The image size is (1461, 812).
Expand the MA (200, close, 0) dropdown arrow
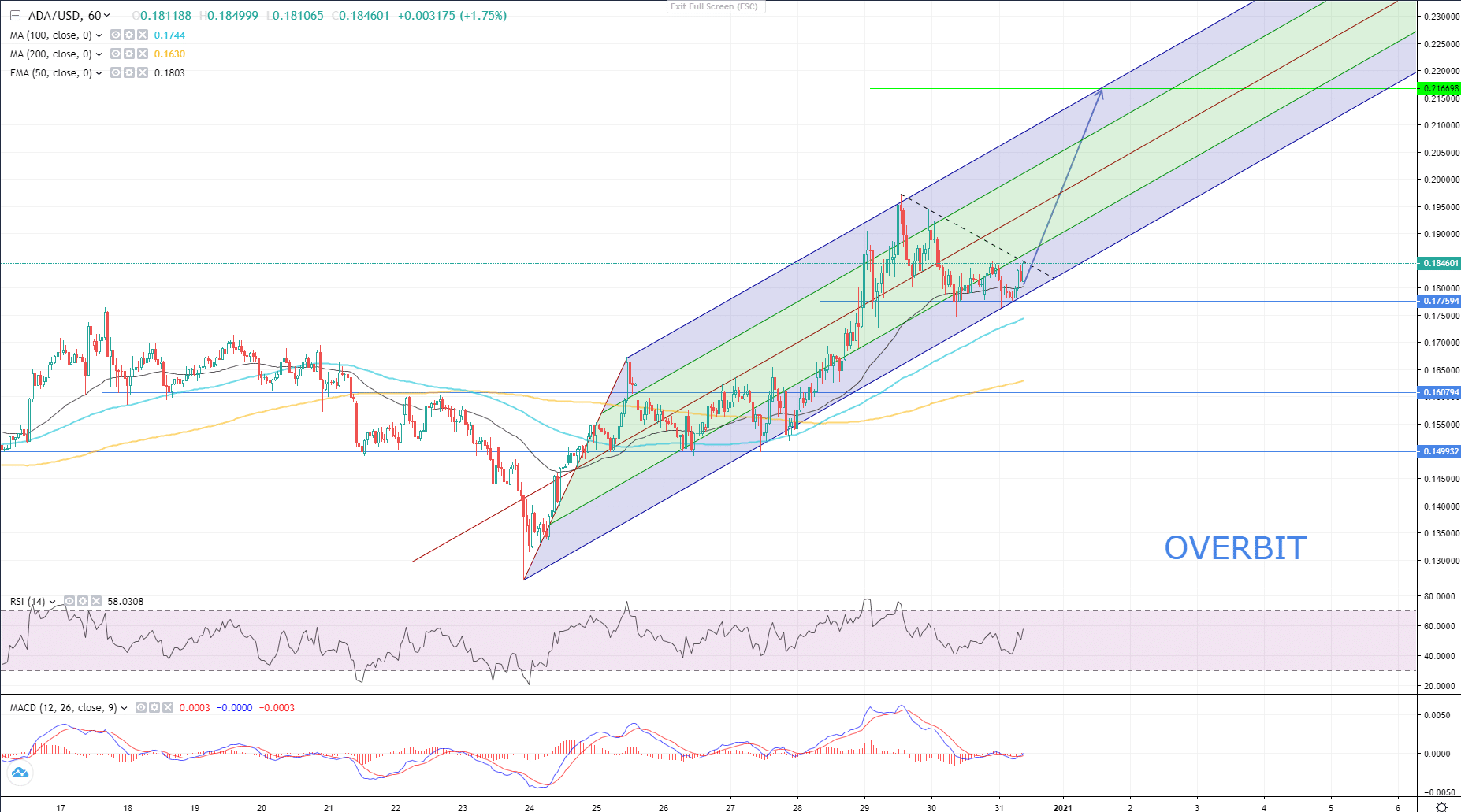[99, 54]
